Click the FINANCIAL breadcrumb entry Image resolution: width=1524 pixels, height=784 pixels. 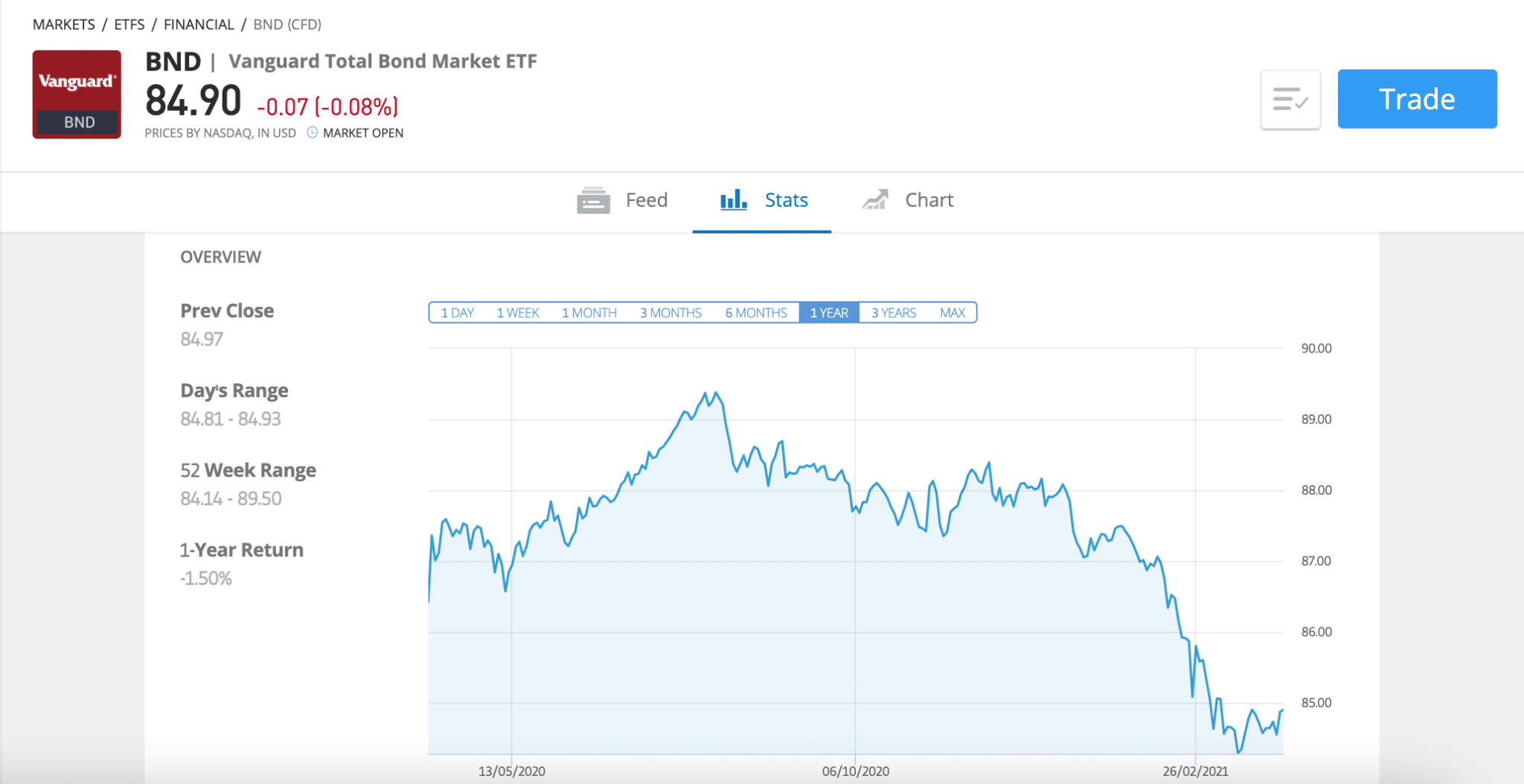[199, 24]
